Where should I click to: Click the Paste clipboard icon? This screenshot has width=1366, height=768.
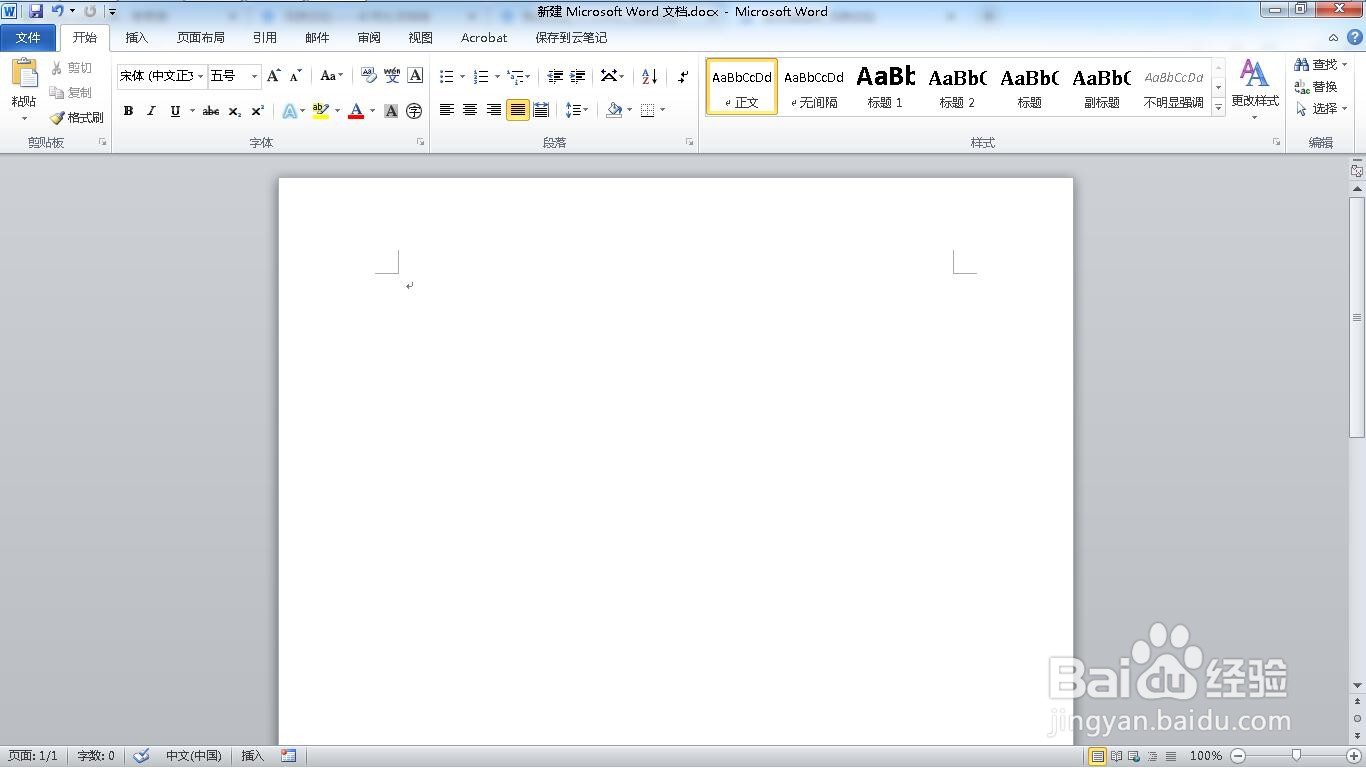tap(24, 73)
